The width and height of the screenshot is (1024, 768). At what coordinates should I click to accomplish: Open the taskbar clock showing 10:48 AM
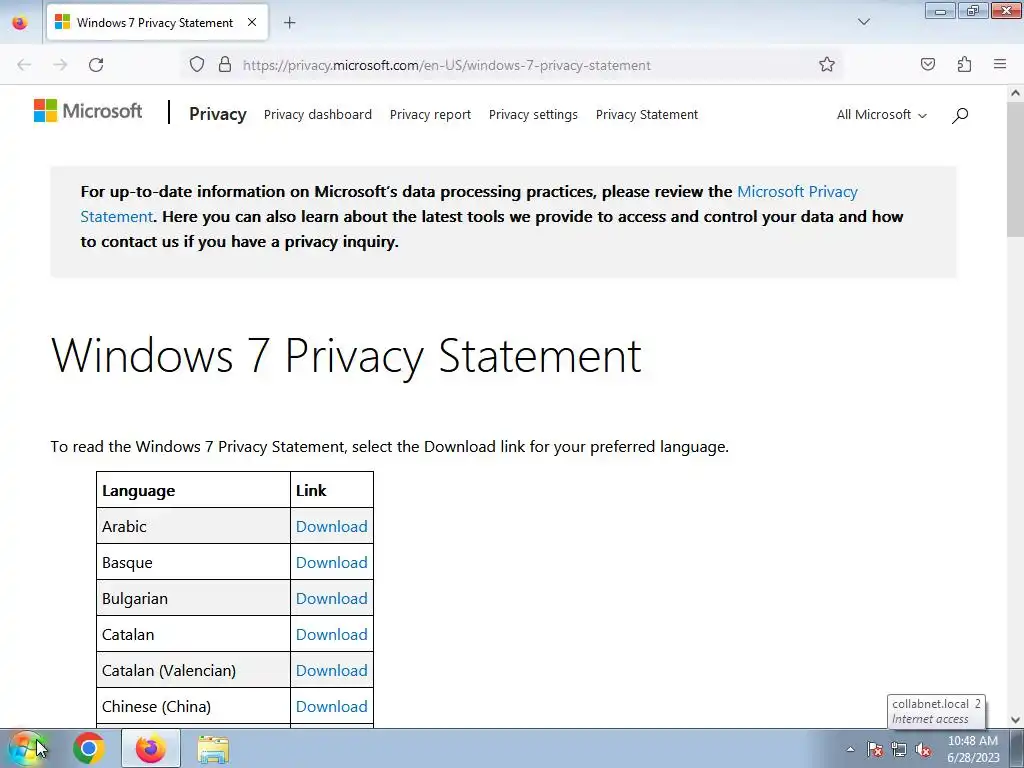[x=973, y=749]
